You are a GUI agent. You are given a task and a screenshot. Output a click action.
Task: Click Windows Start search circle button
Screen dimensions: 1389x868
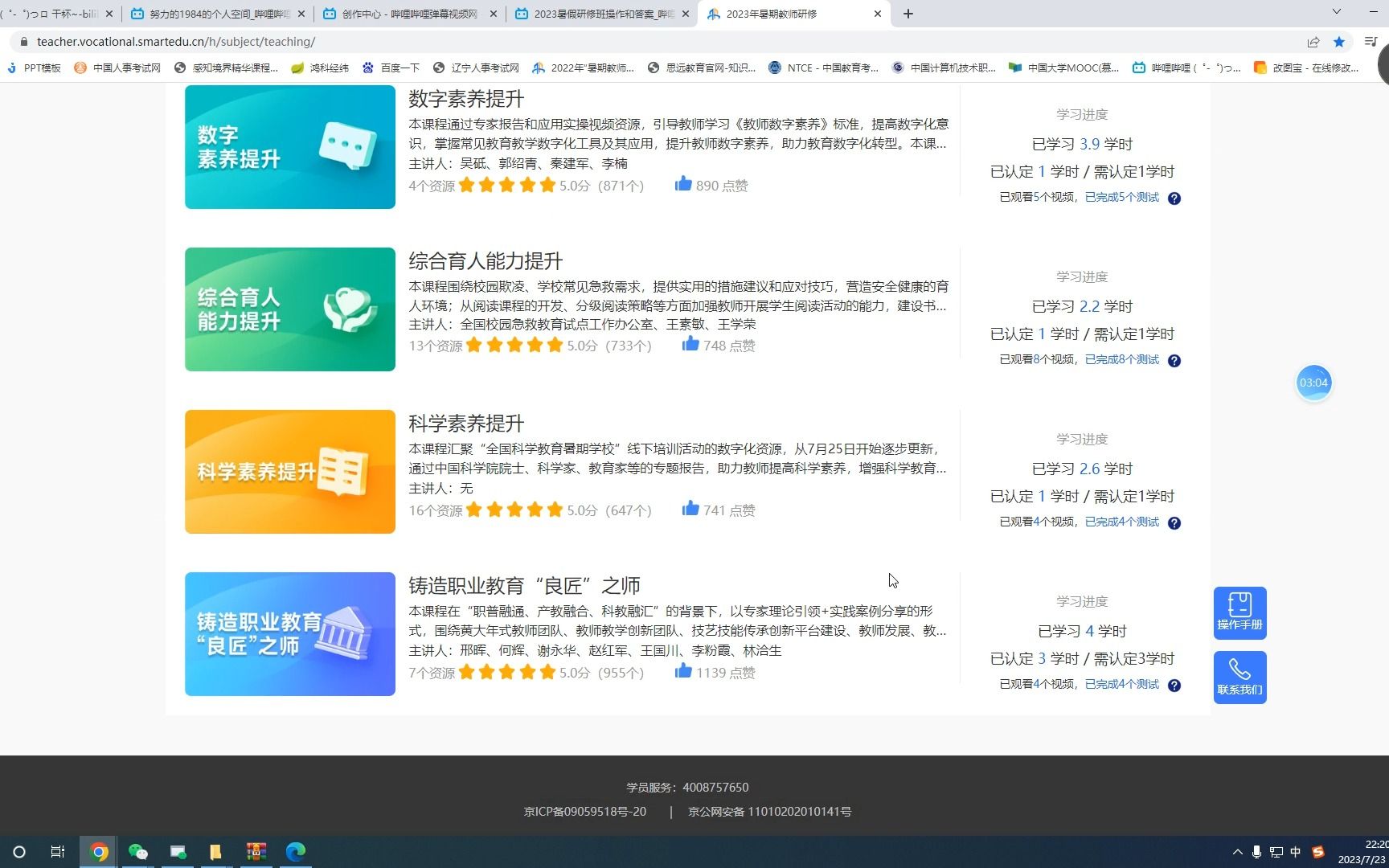[x=19, y=852]
